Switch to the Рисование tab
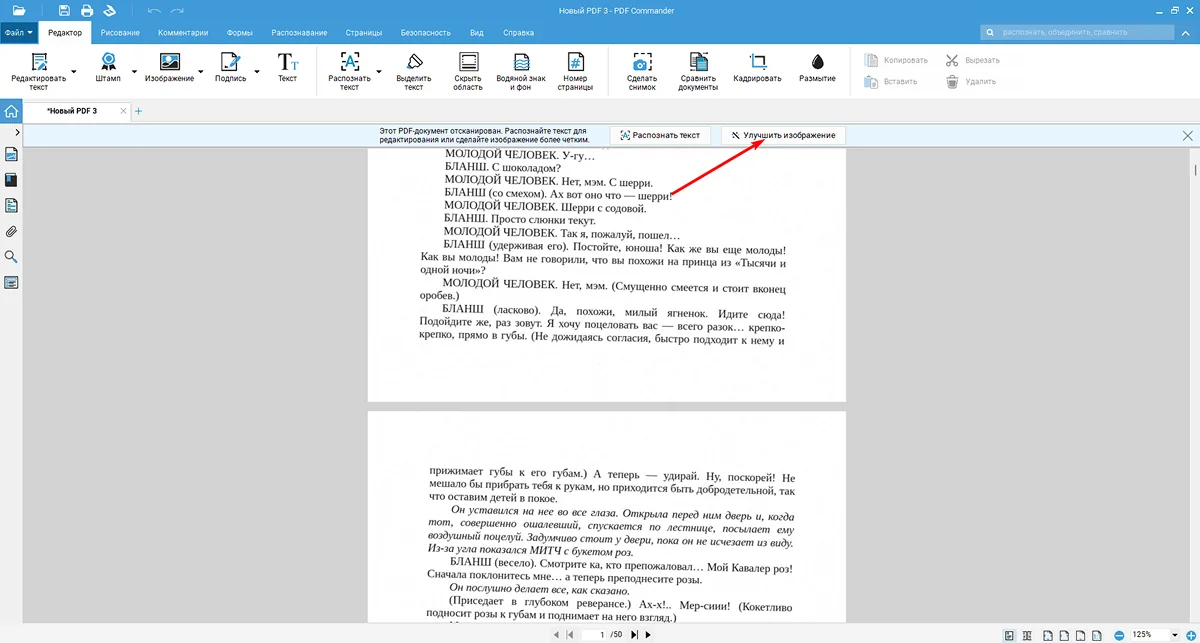This screenshot has width=1200, height=643. click(x=120, y=32)
